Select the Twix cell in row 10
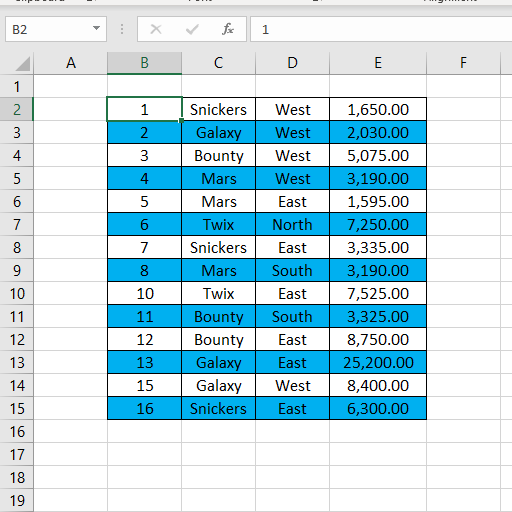Image resolution: width=512 pixels, height=512 pixels. tap(218, 293)
